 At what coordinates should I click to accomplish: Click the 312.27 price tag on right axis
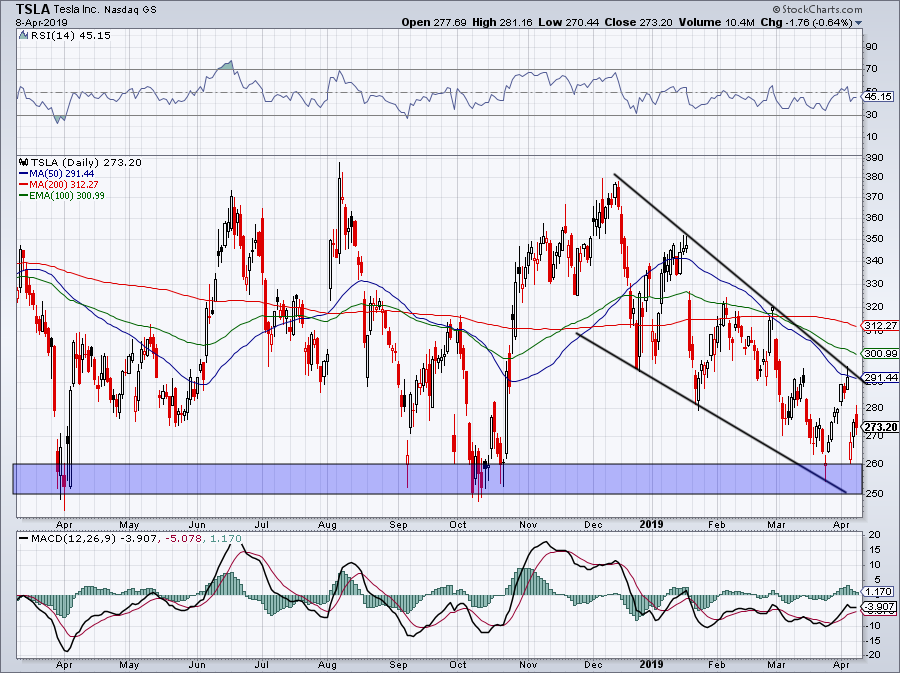pyautogui.click(x=880, y=325)
